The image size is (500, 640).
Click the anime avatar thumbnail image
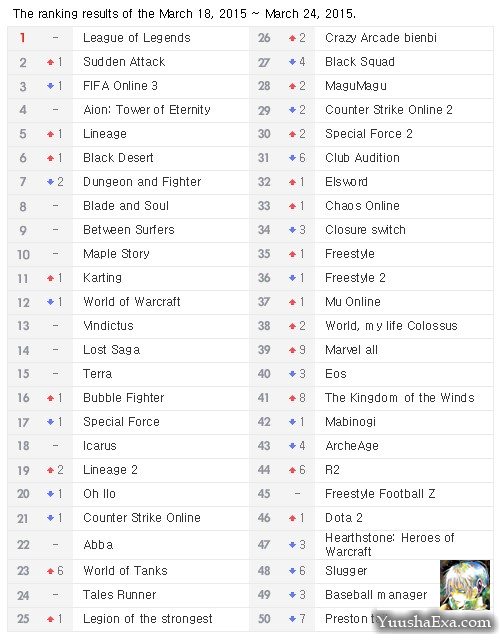click(464, 584)
